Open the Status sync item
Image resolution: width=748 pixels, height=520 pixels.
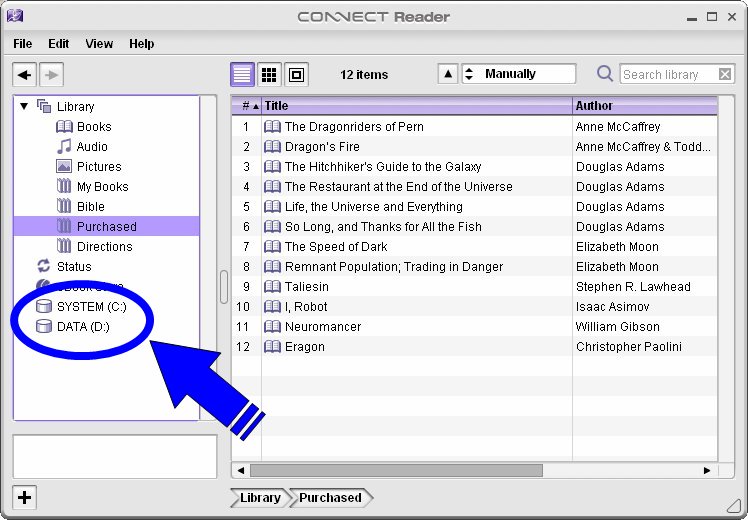click(x=74, y=267)
